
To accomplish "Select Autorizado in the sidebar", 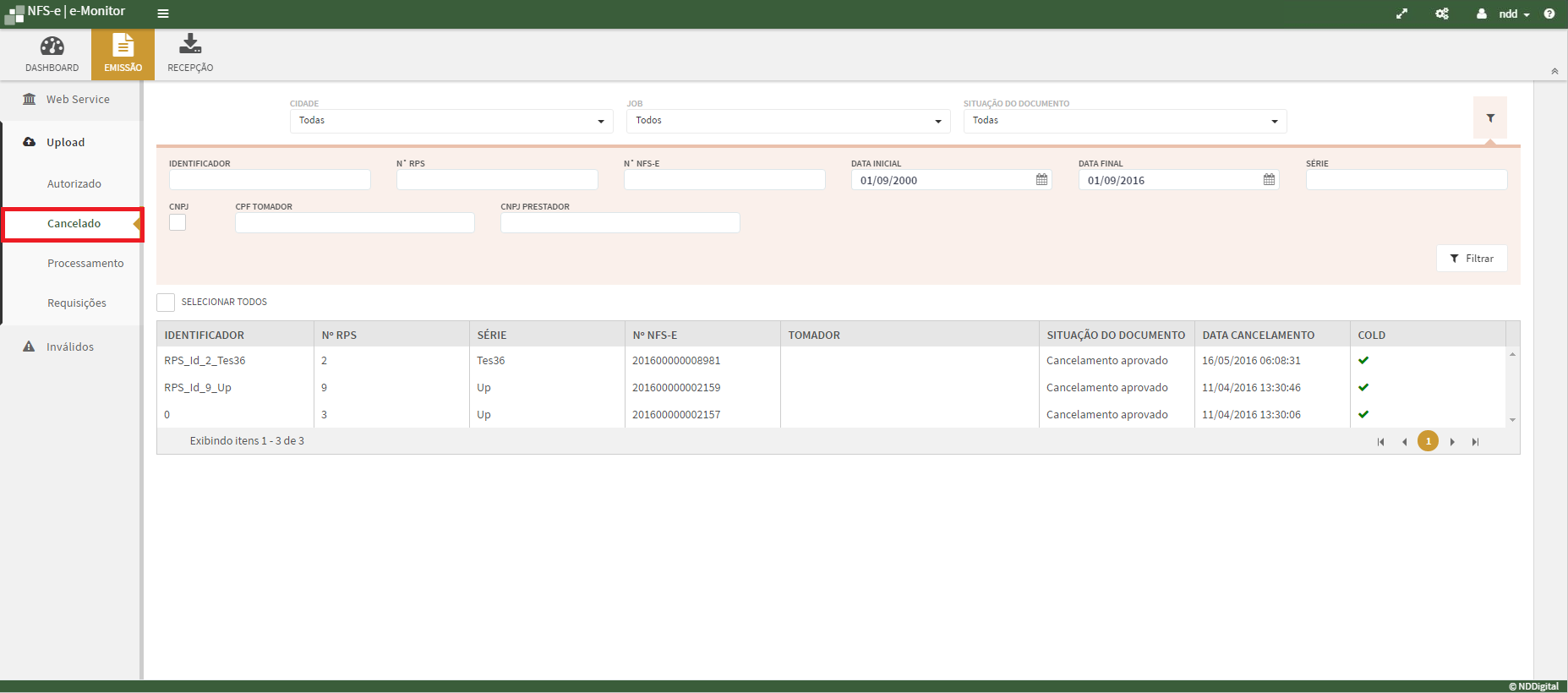I will pos(74,184).
